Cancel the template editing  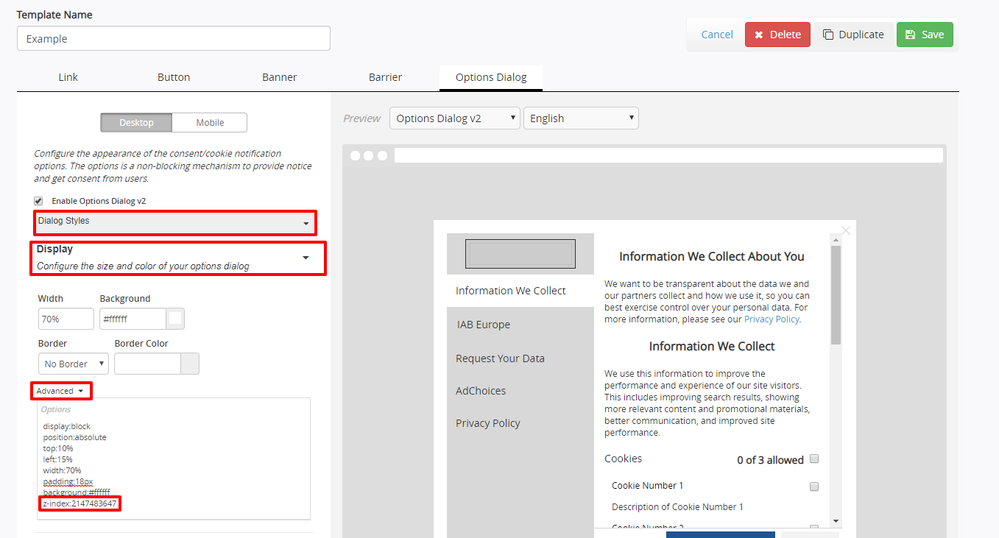pyautogui.click(x=717, y=34)
